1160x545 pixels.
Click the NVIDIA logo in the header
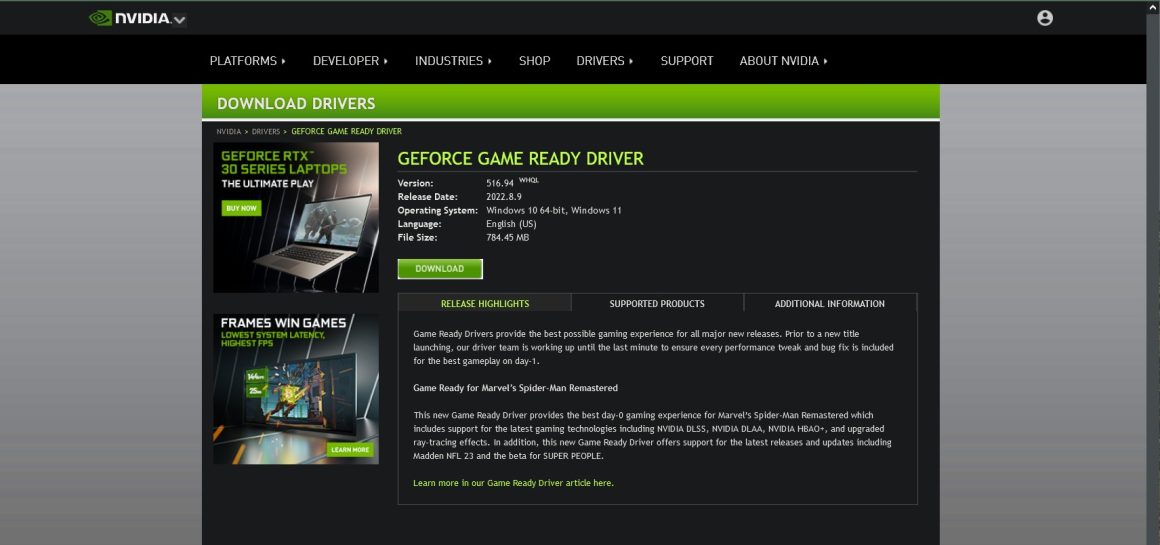tap(130, 18)
